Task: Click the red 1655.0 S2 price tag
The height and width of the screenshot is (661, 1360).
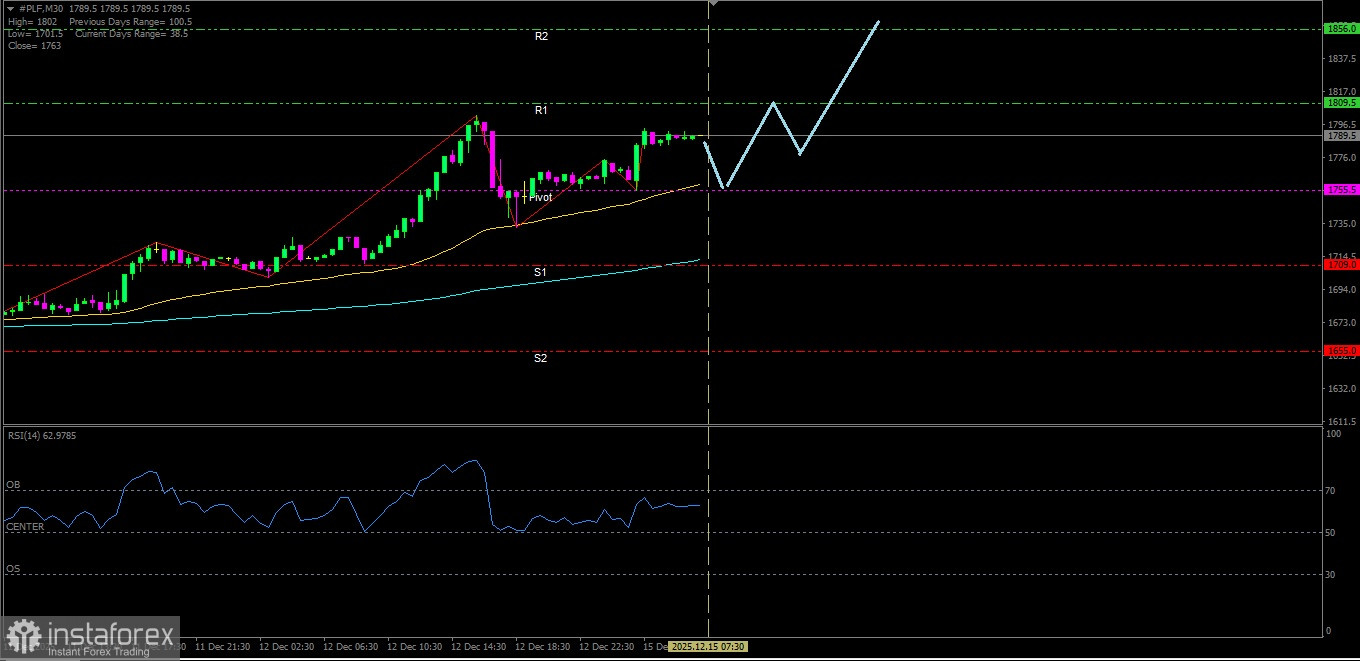Action: pyautogui.click(x=1340, y=351)
